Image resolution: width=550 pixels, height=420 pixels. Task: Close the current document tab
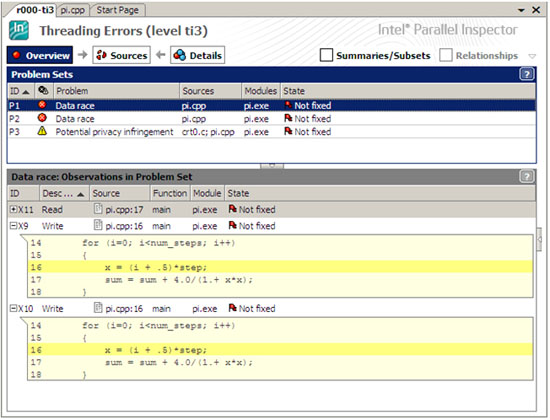(536, 10)
